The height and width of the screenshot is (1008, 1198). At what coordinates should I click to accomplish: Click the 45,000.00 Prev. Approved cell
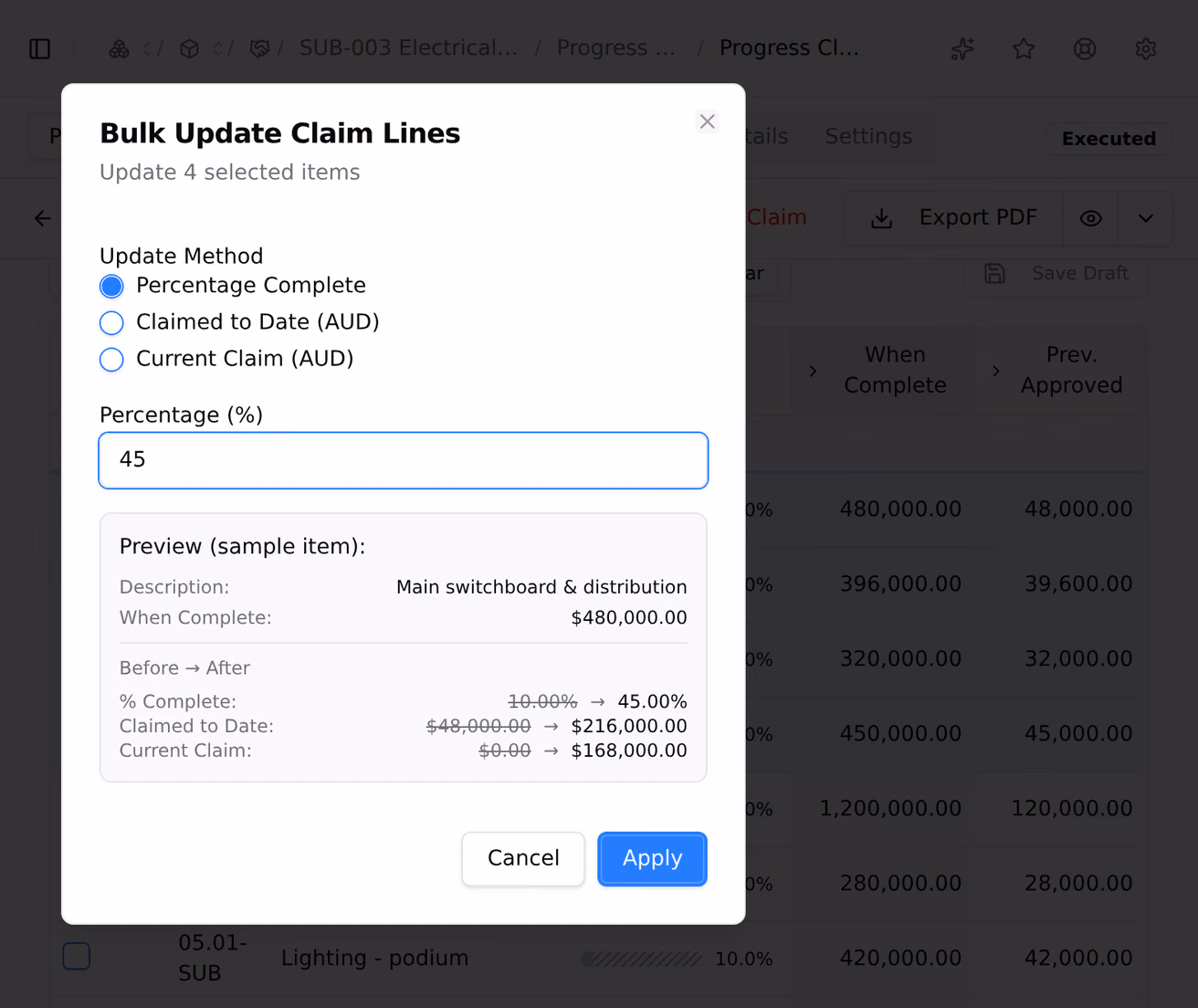[x=1077, y=733]
